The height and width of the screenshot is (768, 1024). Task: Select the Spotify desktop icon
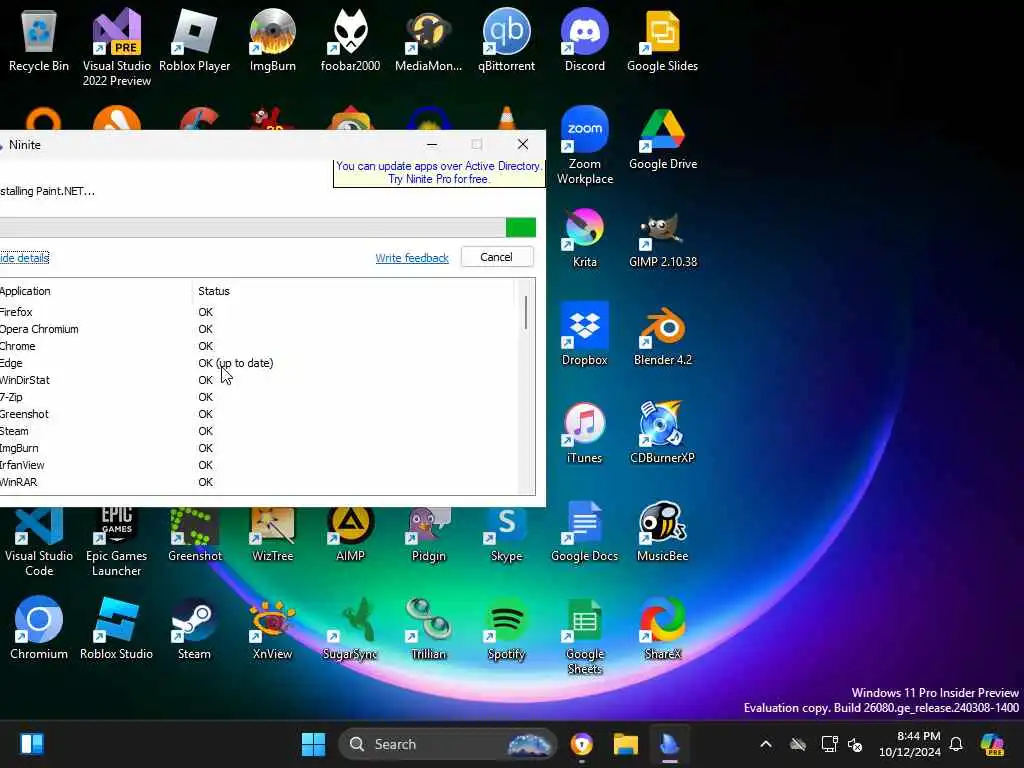point(506,628)
